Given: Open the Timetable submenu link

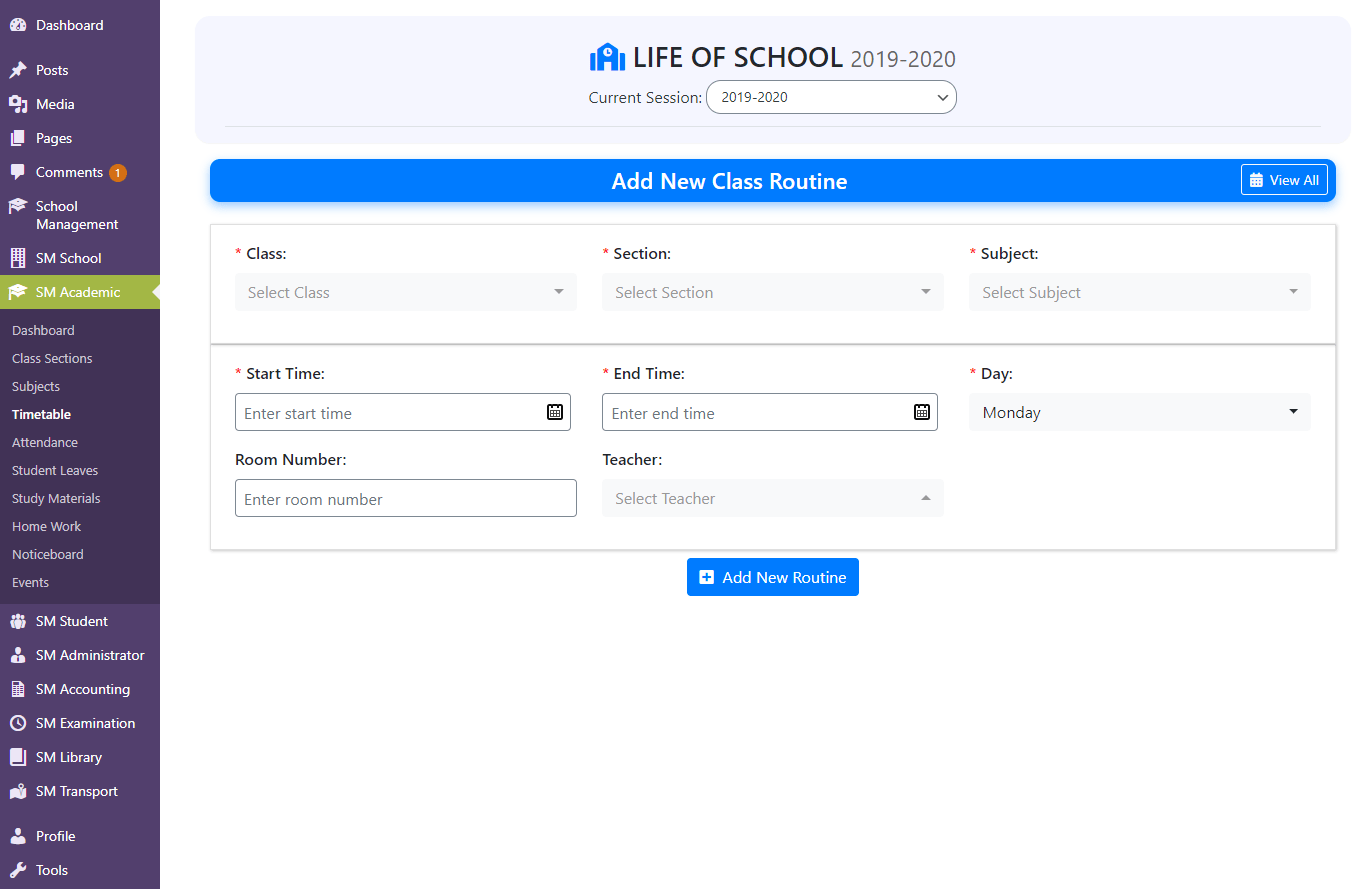Looking at the screenshot, I should [x=41, y=414].
